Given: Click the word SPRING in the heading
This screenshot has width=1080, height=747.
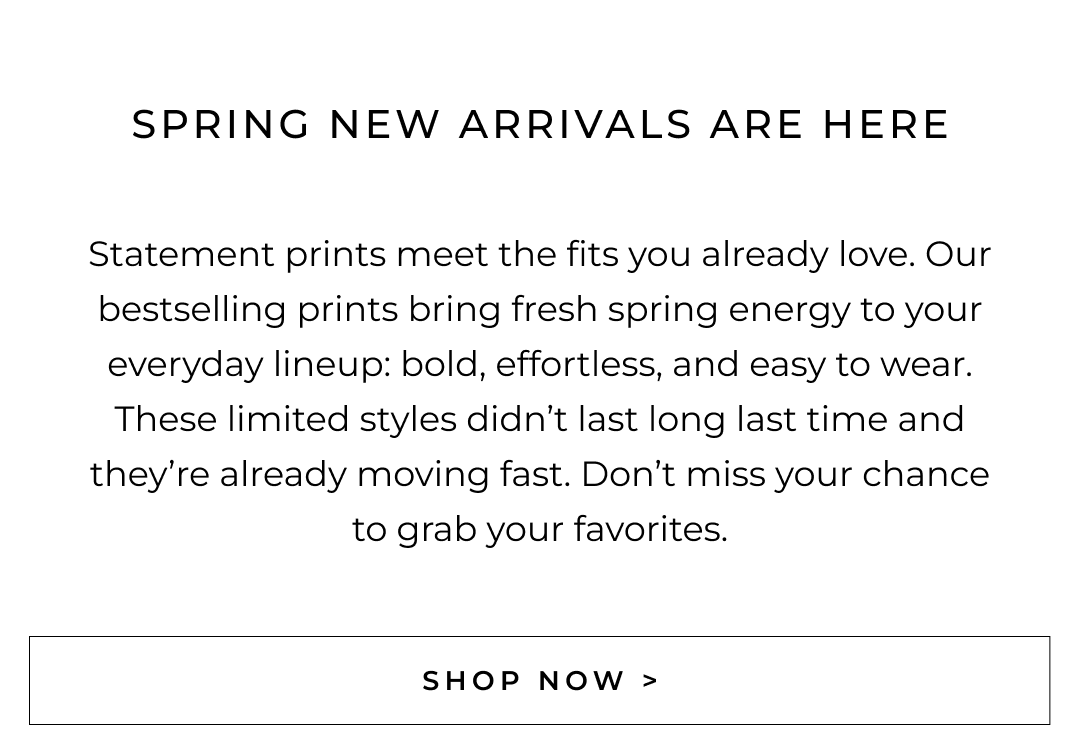Looking at the screenshot, I should pyautogui.click(x=221, y=125).
